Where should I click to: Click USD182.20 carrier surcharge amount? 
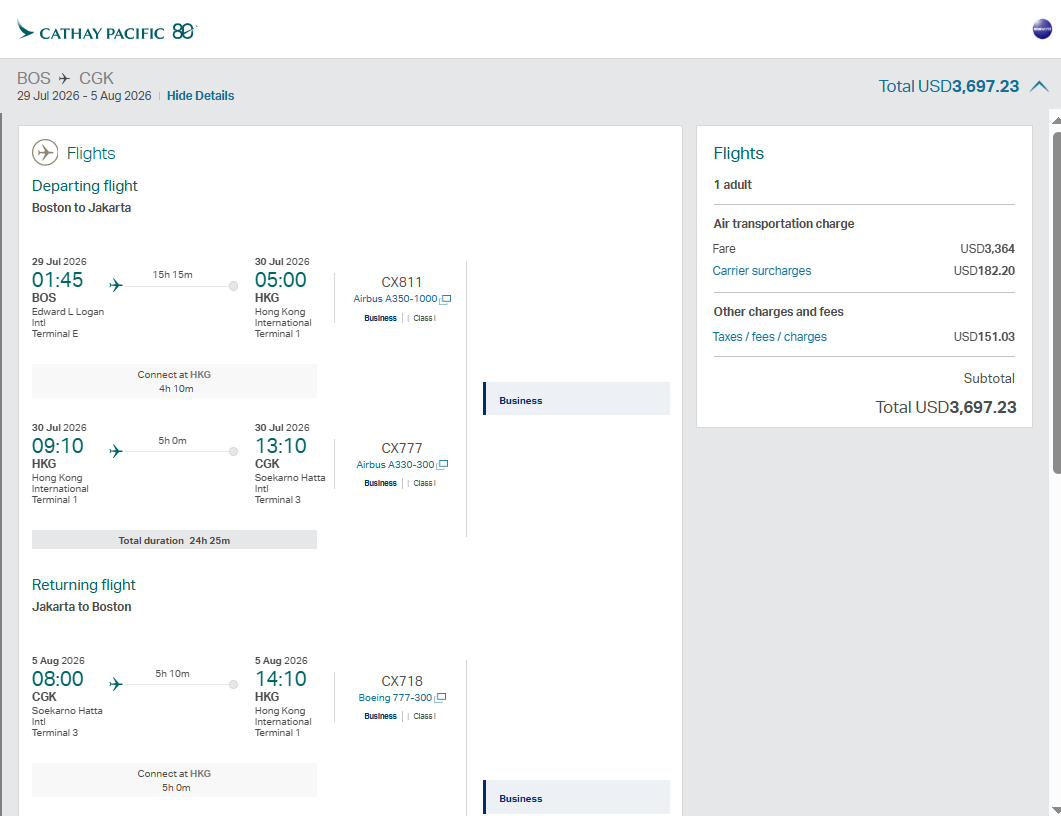tap(984, 271)
